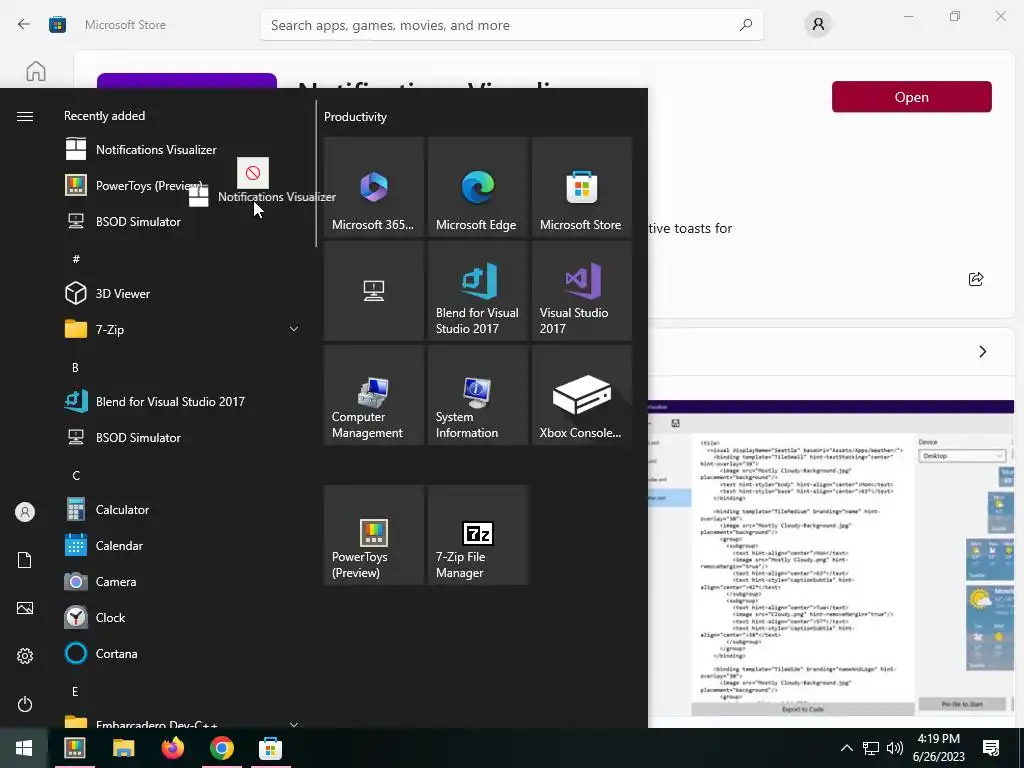Click the Power button in Start sidebar
This screenshot has height=768, width=1024.
tap(25, 704)
